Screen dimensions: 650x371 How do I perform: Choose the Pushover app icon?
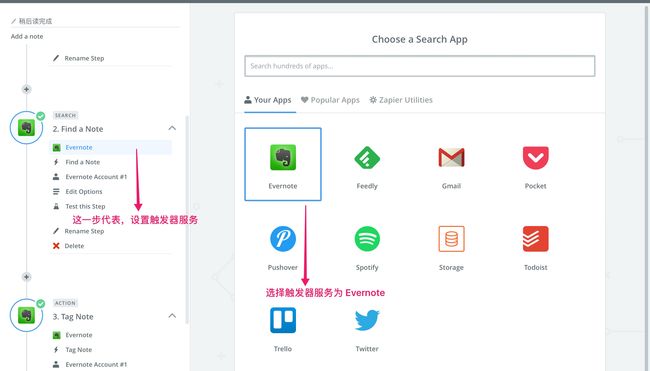[x=283, y=239]
